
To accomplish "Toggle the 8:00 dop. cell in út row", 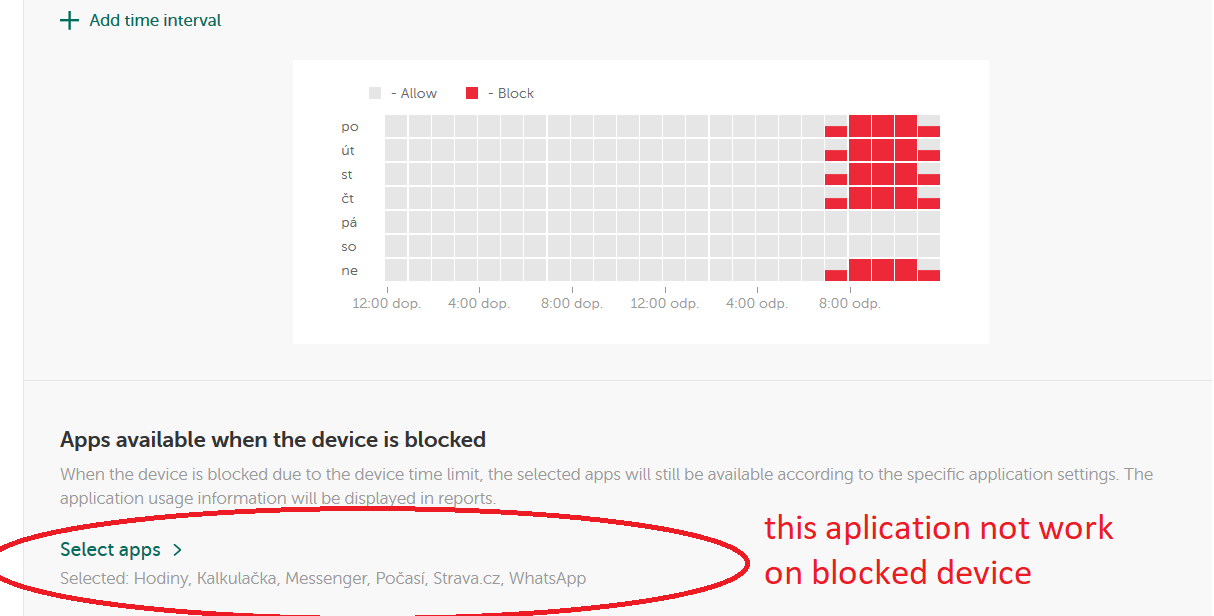I will (x=582, y=150).
